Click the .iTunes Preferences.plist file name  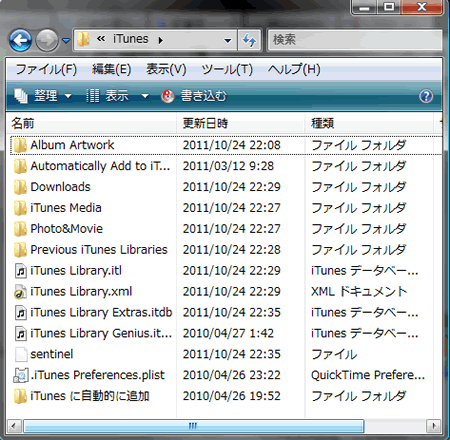pyautogui.click(x=97, y=375)
